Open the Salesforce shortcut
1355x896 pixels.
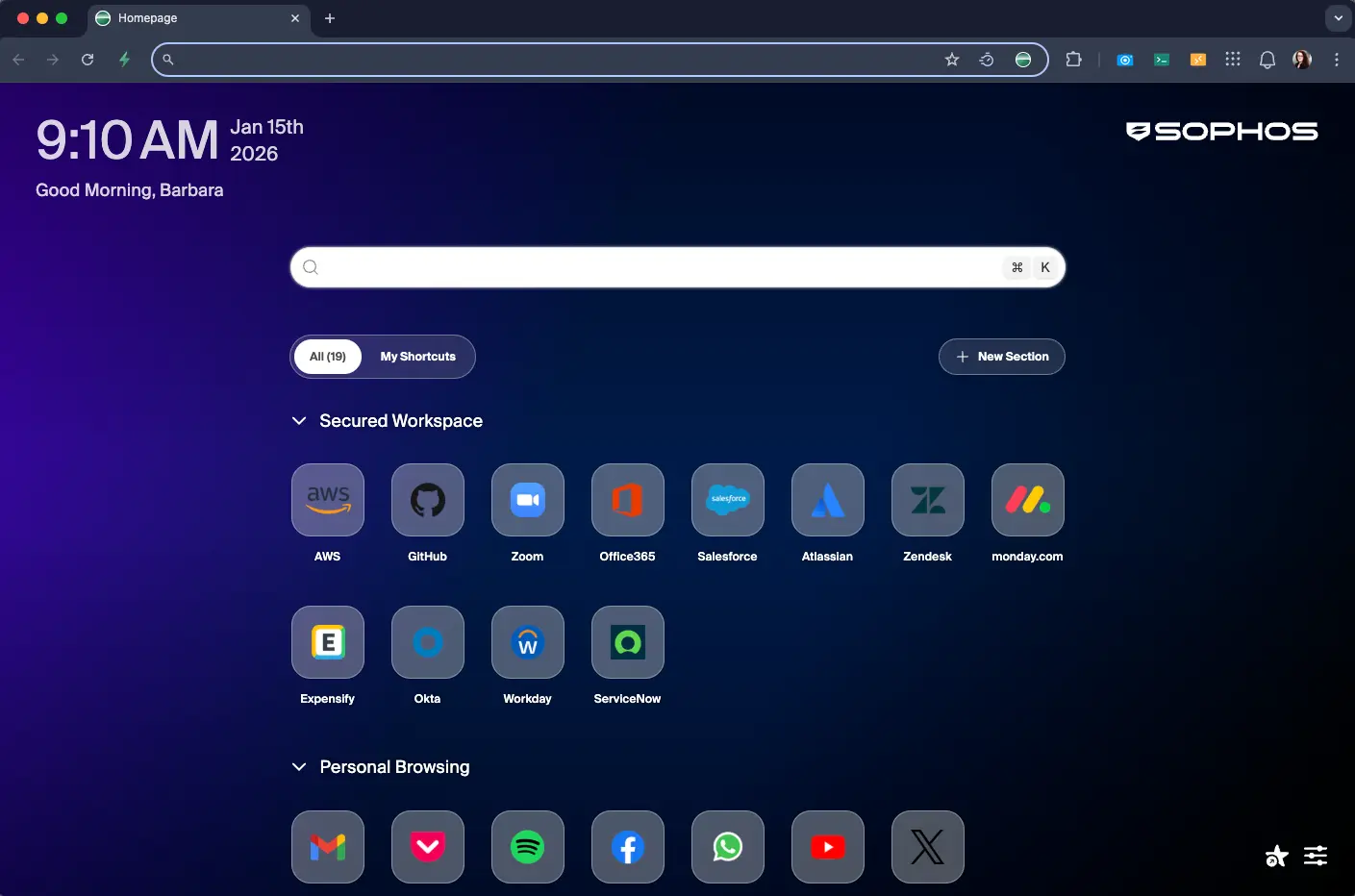[x=728, y=500]
